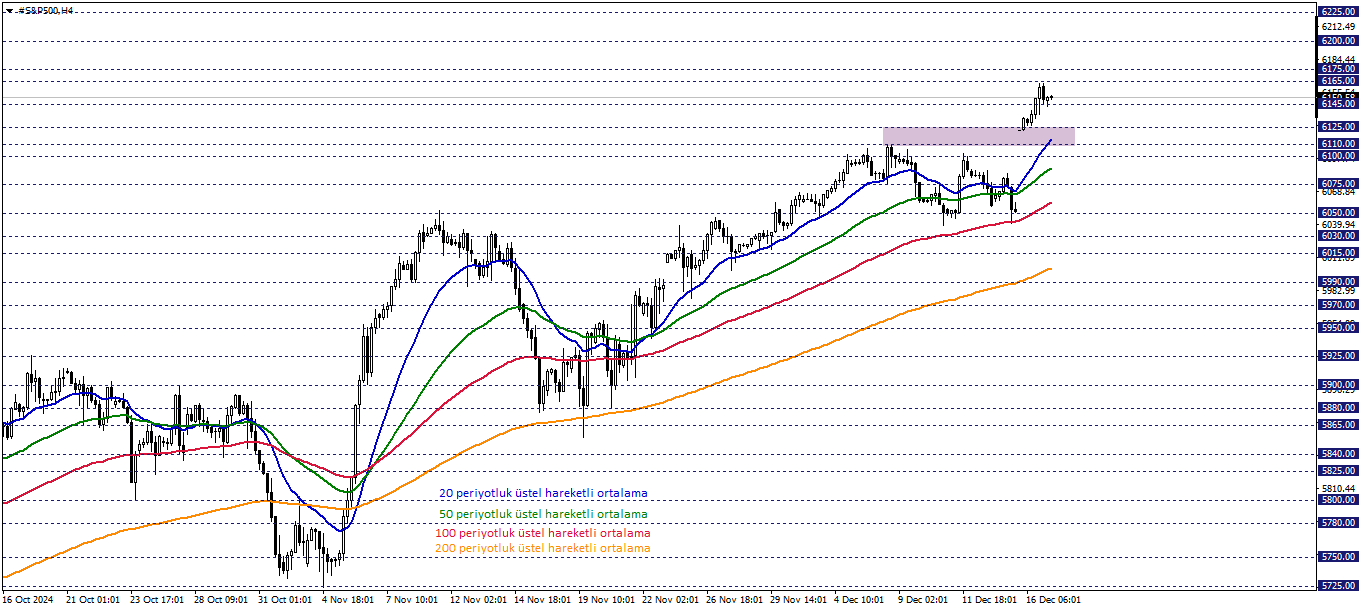This screenshot has height=611, width=1362.
Task: Click the 26 Nov 18:01 time axis label
Action: point(733,600)
